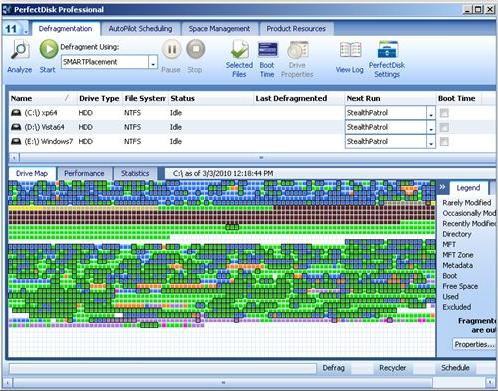Image resolution: width=498 pixels, height=391 pixels.
Task: Click the Pause toolbar icon
Action: pos(172,49)
